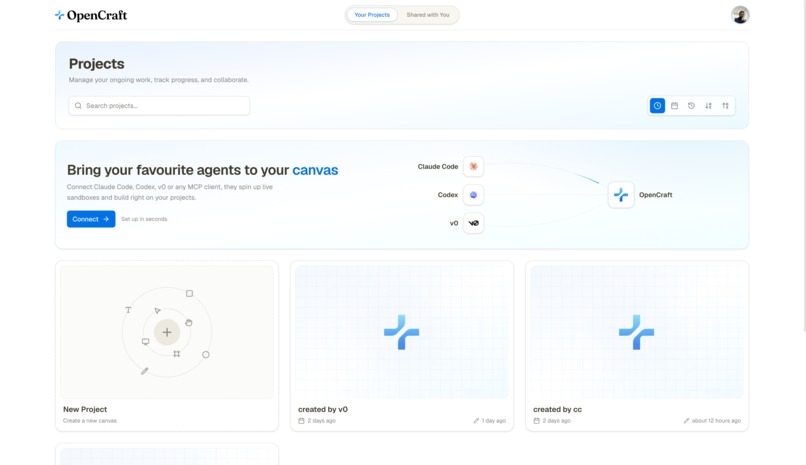Click the Codex agent icon
806x465 pixels.
(473, 195)
